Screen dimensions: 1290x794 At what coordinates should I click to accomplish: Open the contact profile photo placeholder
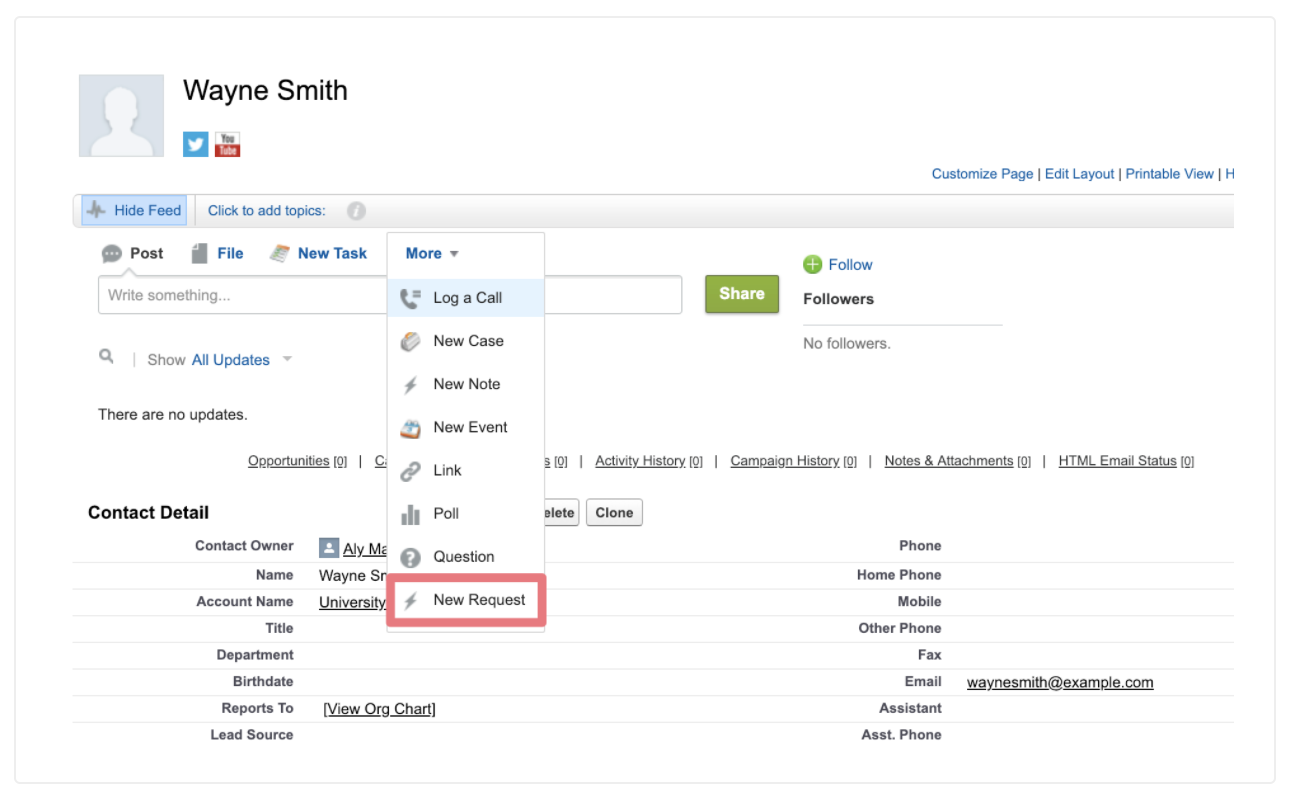[121, 115]
